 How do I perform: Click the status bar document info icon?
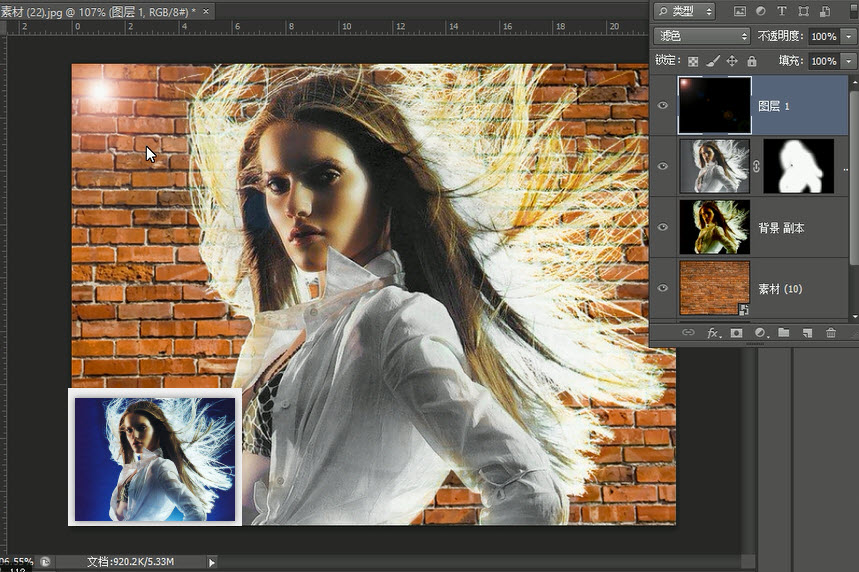point(45,562)
